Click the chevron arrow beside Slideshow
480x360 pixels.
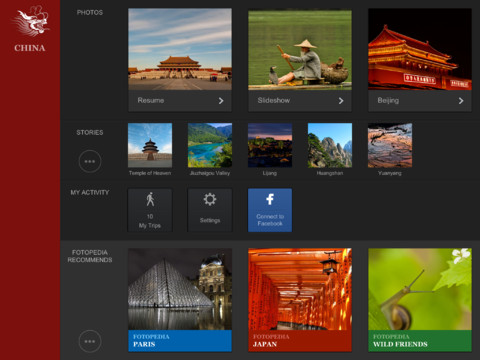tap(341, 101)
